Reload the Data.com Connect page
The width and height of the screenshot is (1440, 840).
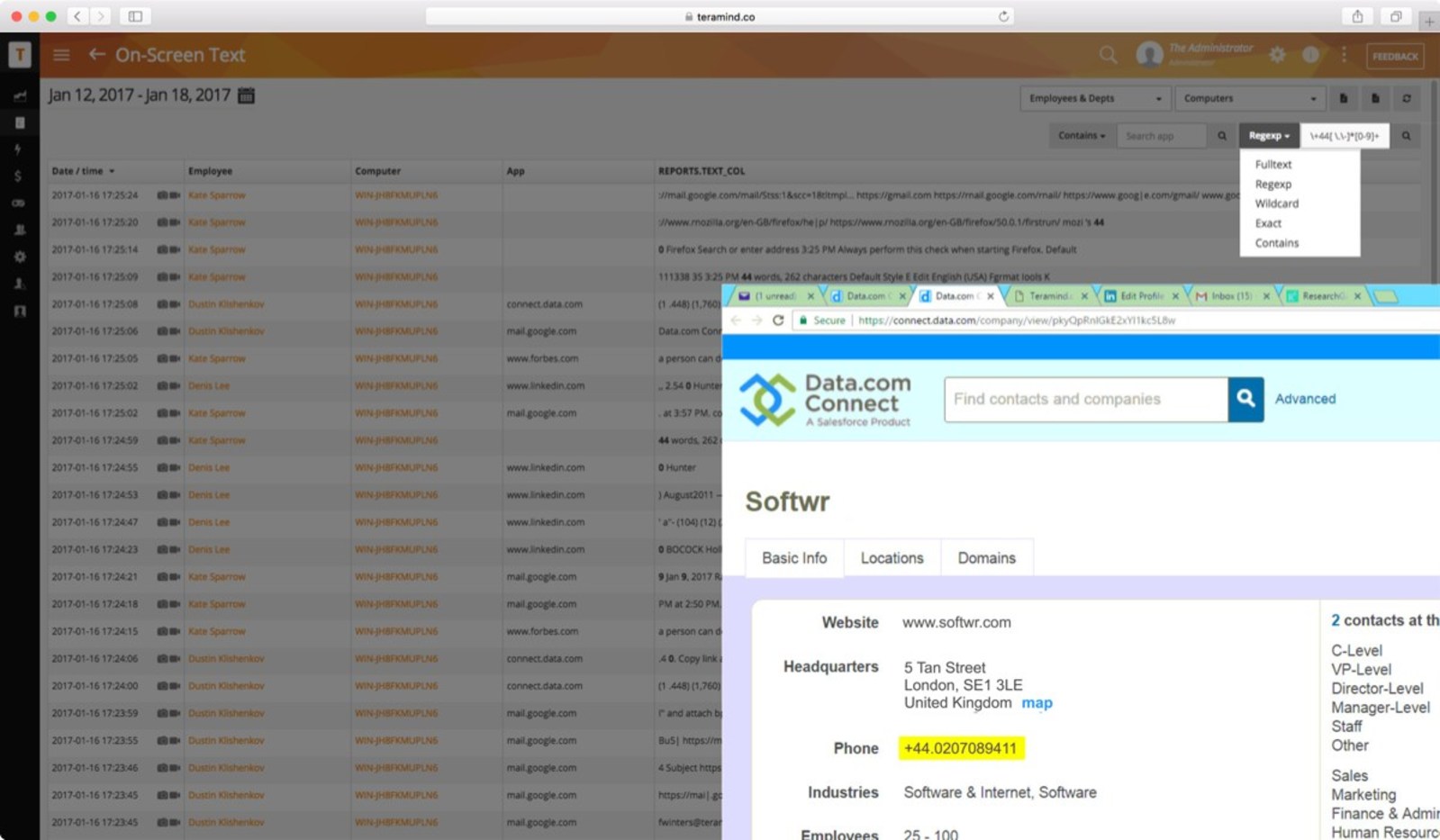pyautogui.click(x=778, y=321)
